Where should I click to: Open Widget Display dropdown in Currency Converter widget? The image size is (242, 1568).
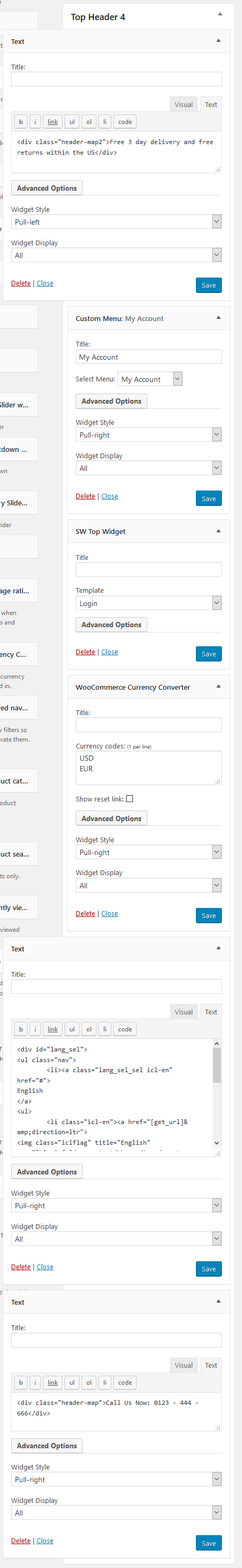click(148, 886)
